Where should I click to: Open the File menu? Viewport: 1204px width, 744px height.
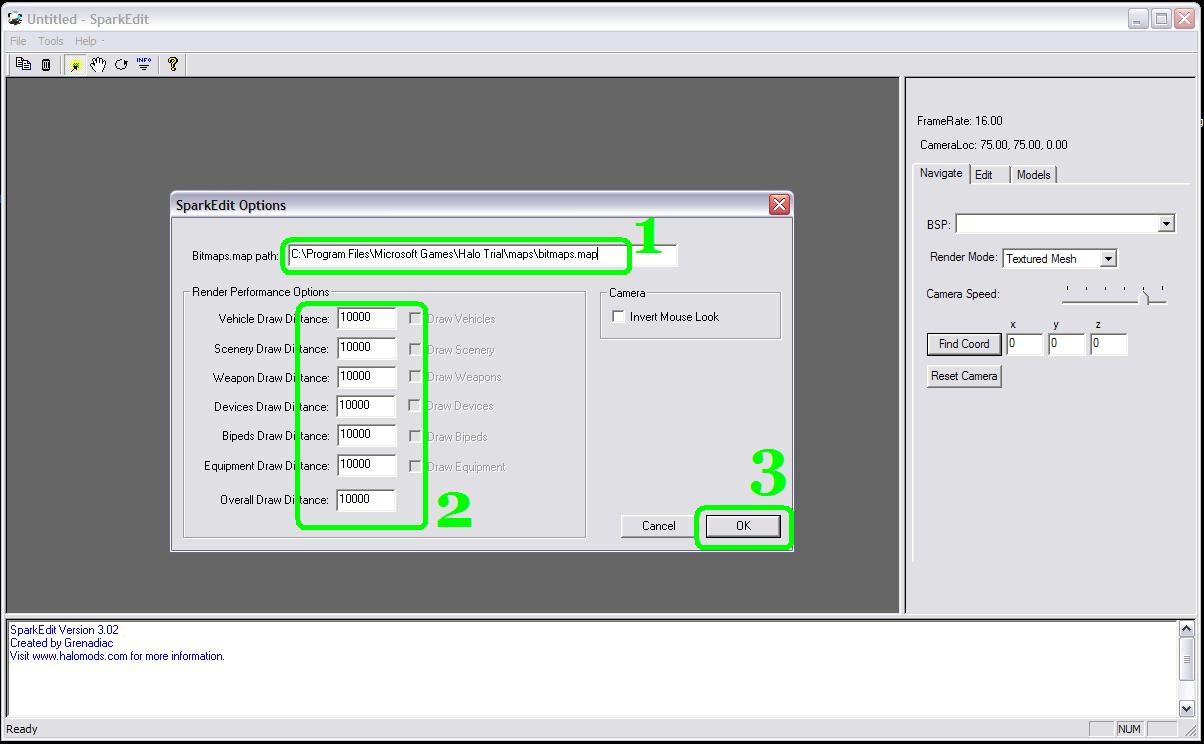tap(18, 41)
